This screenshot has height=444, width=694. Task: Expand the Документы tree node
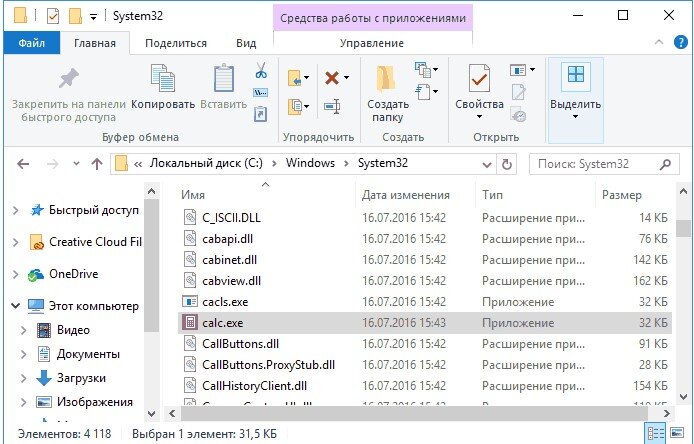tap(23, 354)
